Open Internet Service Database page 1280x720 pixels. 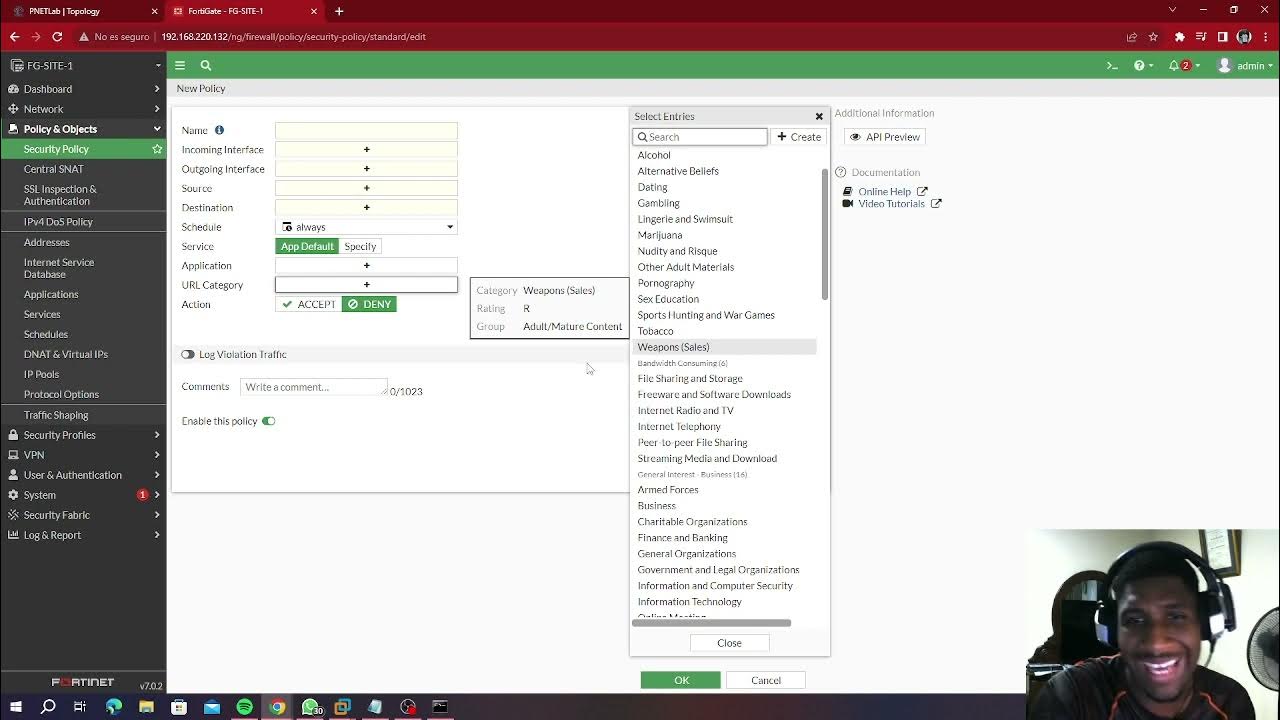coord(59,268)
